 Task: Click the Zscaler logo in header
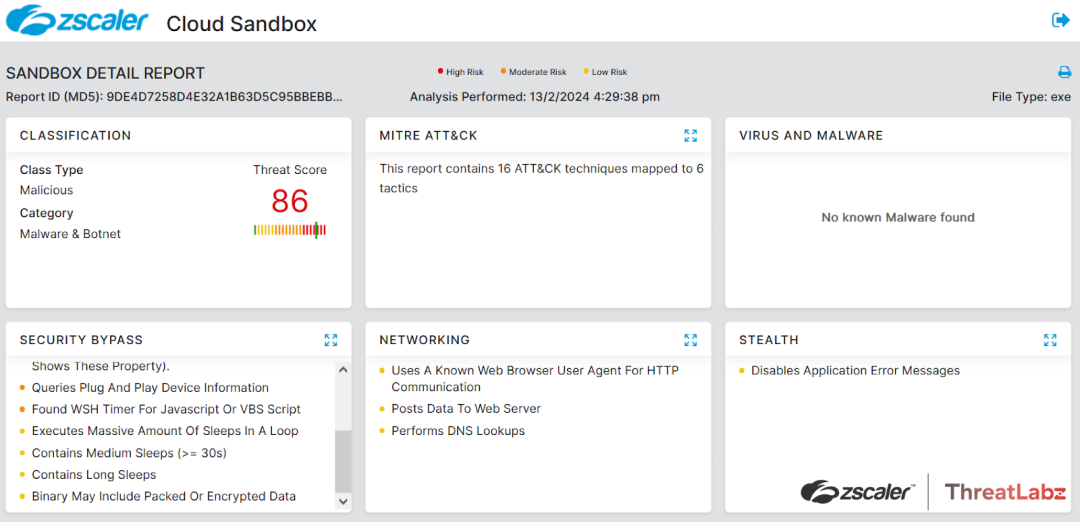[77, 21]
